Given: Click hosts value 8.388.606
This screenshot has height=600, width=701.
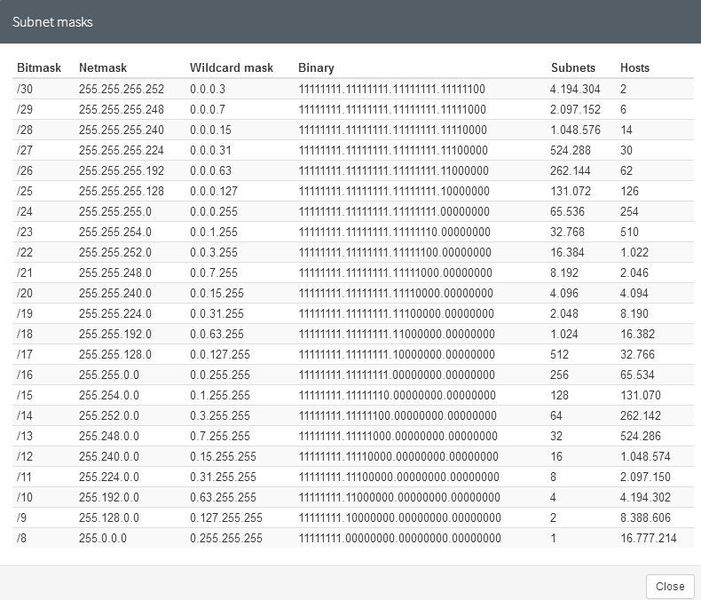Looking at the screenshot, I should point(645,518).
